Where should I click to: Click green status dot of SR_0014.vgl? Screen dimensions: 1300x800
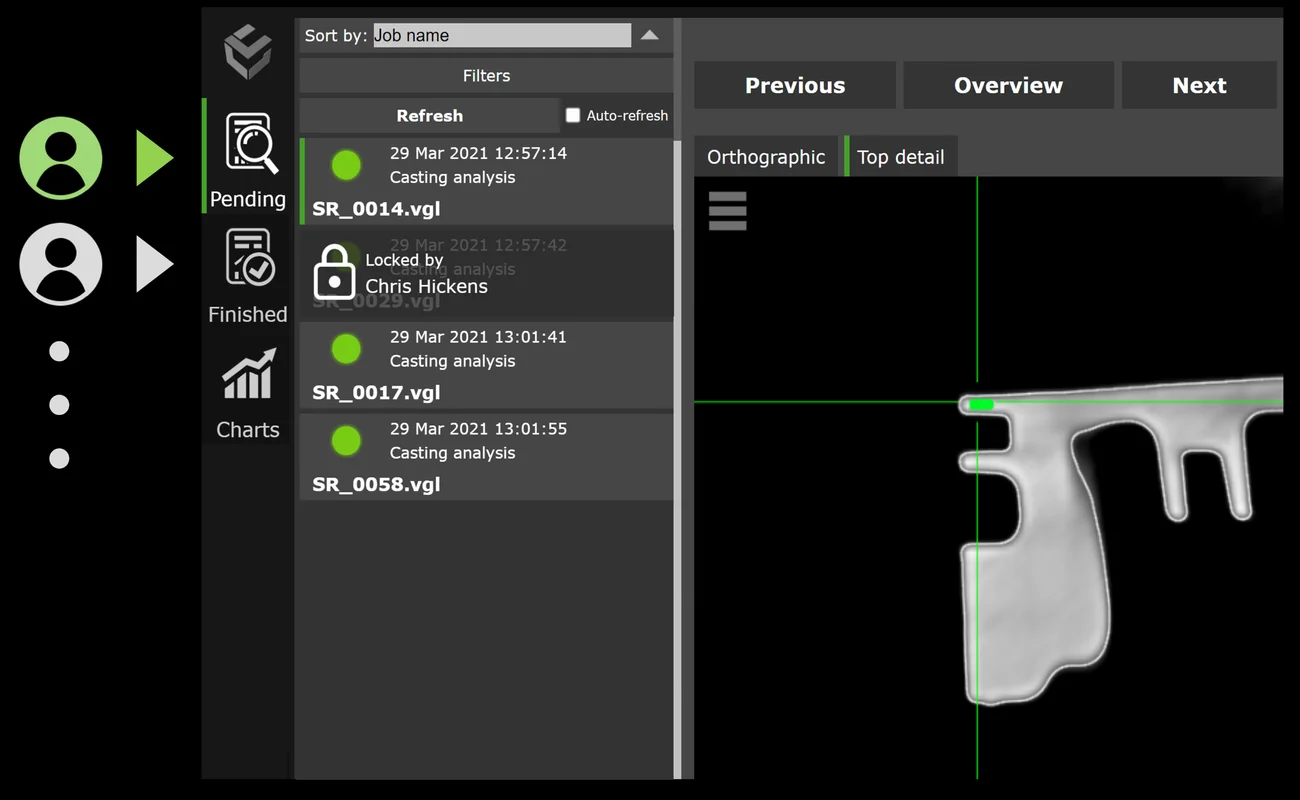[x=346, y=165]
